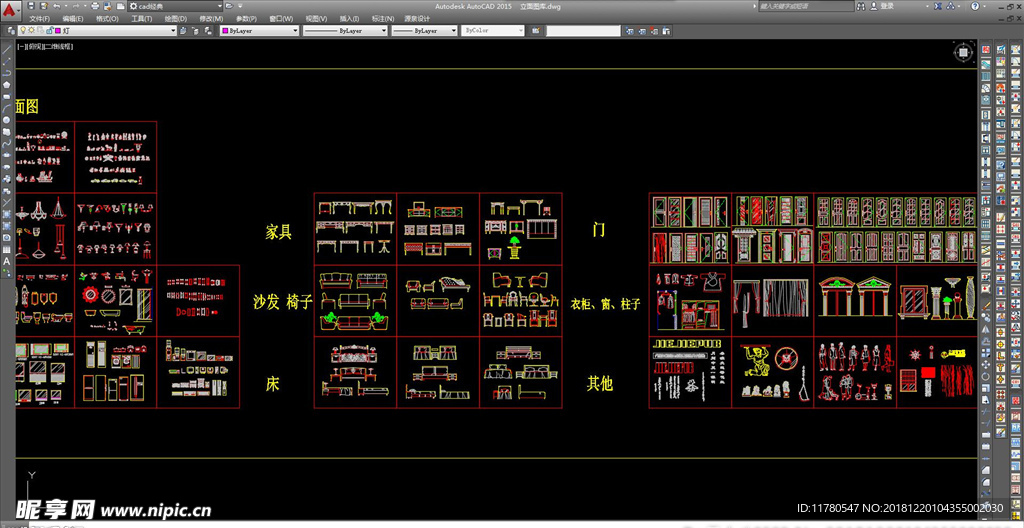
Task: Click the 其他 label in the drawing
Action: 600,384
